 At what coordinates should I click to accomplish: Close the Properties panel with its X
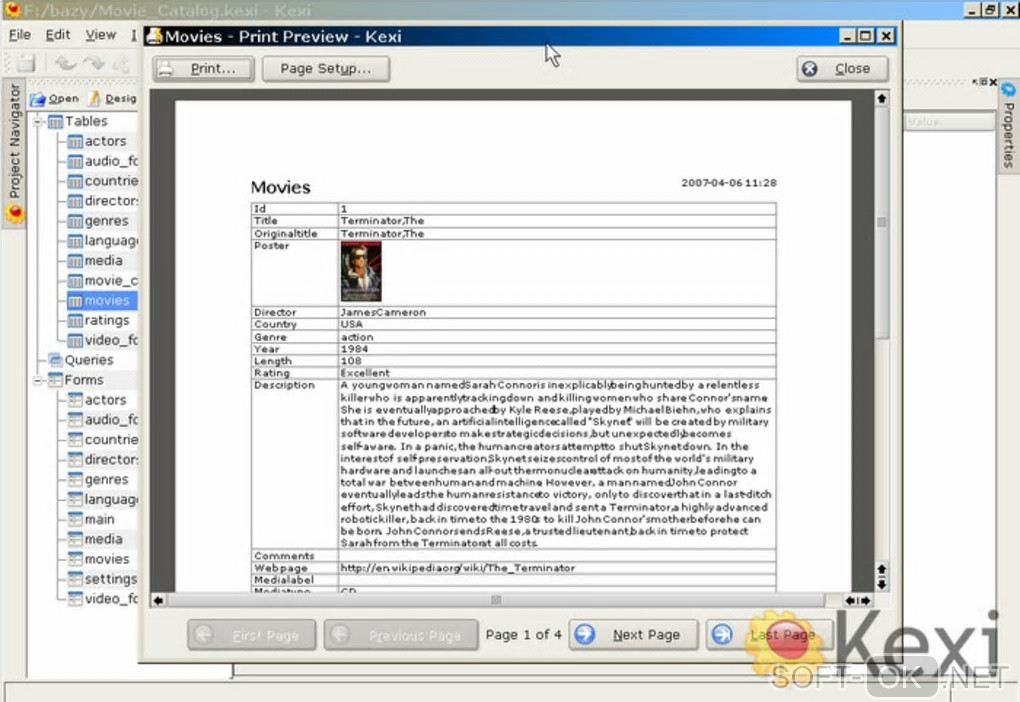(x=993, y=82)
